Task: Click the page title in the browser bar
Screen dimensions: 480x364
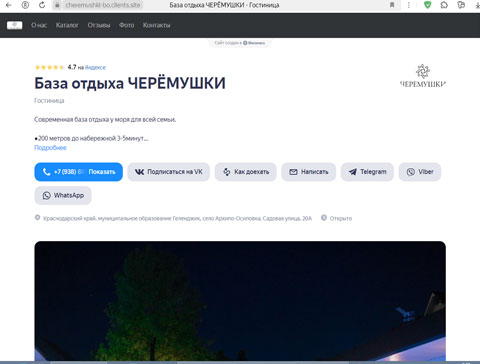Action: click(224, 5)
